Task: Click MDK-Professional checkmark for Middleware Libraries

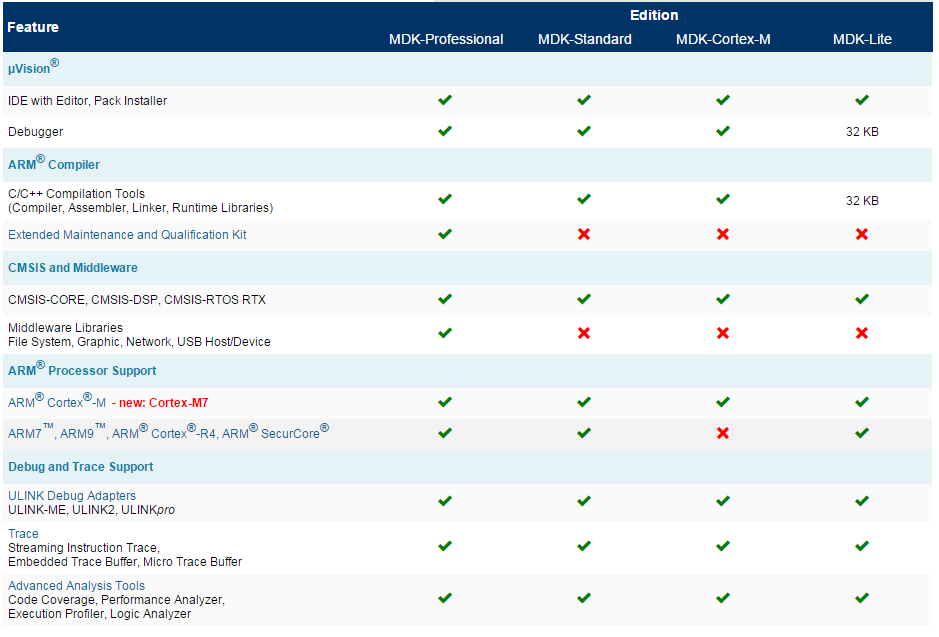Action: [445, 333]
